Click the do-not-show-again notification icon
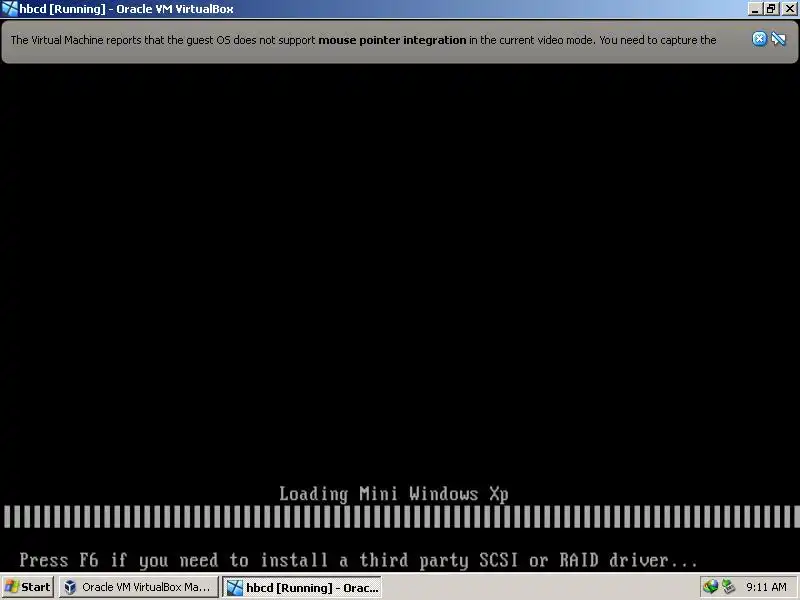The width and height of the screenshot is (800, 600). pos(779,39)
